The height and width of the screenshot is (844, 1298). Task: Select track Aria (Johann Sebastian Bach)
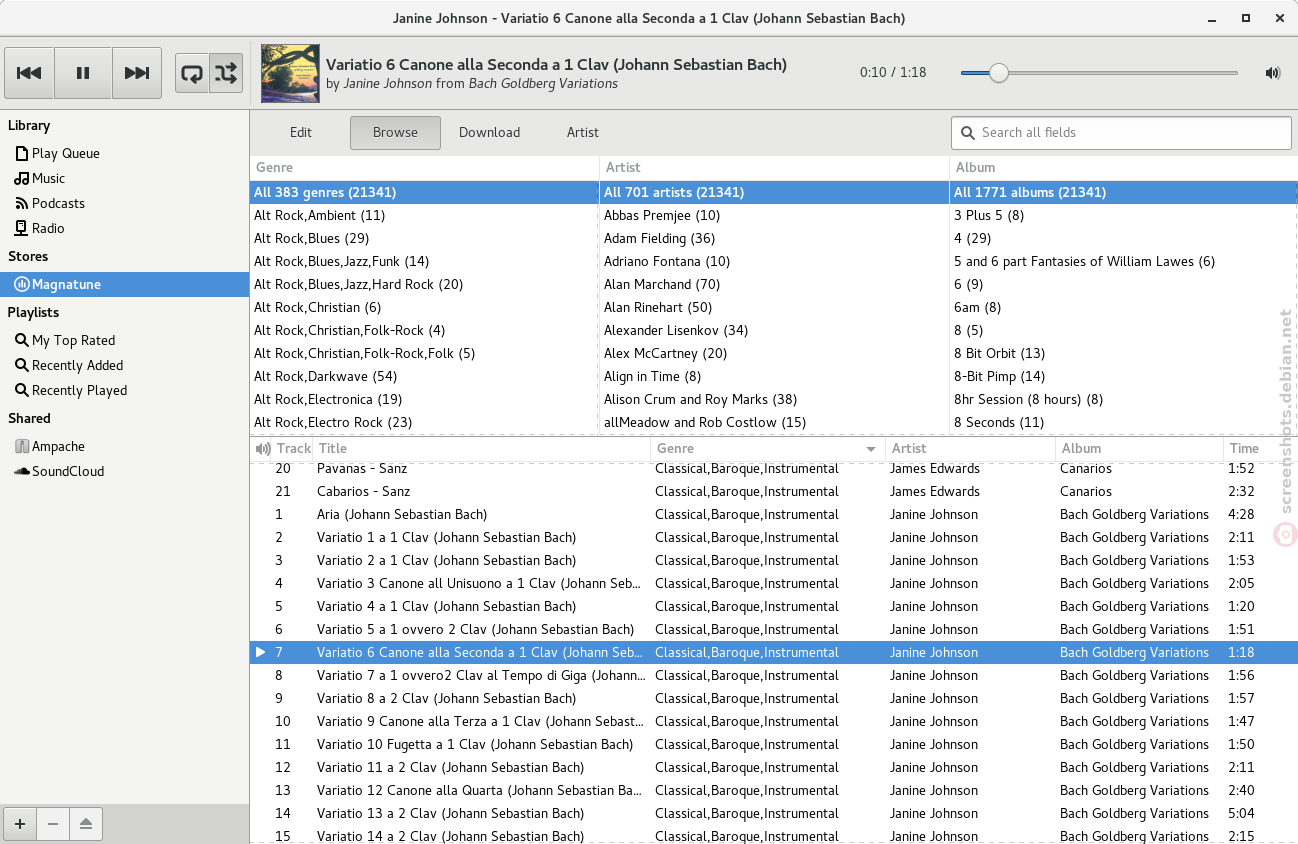(774, 514)
